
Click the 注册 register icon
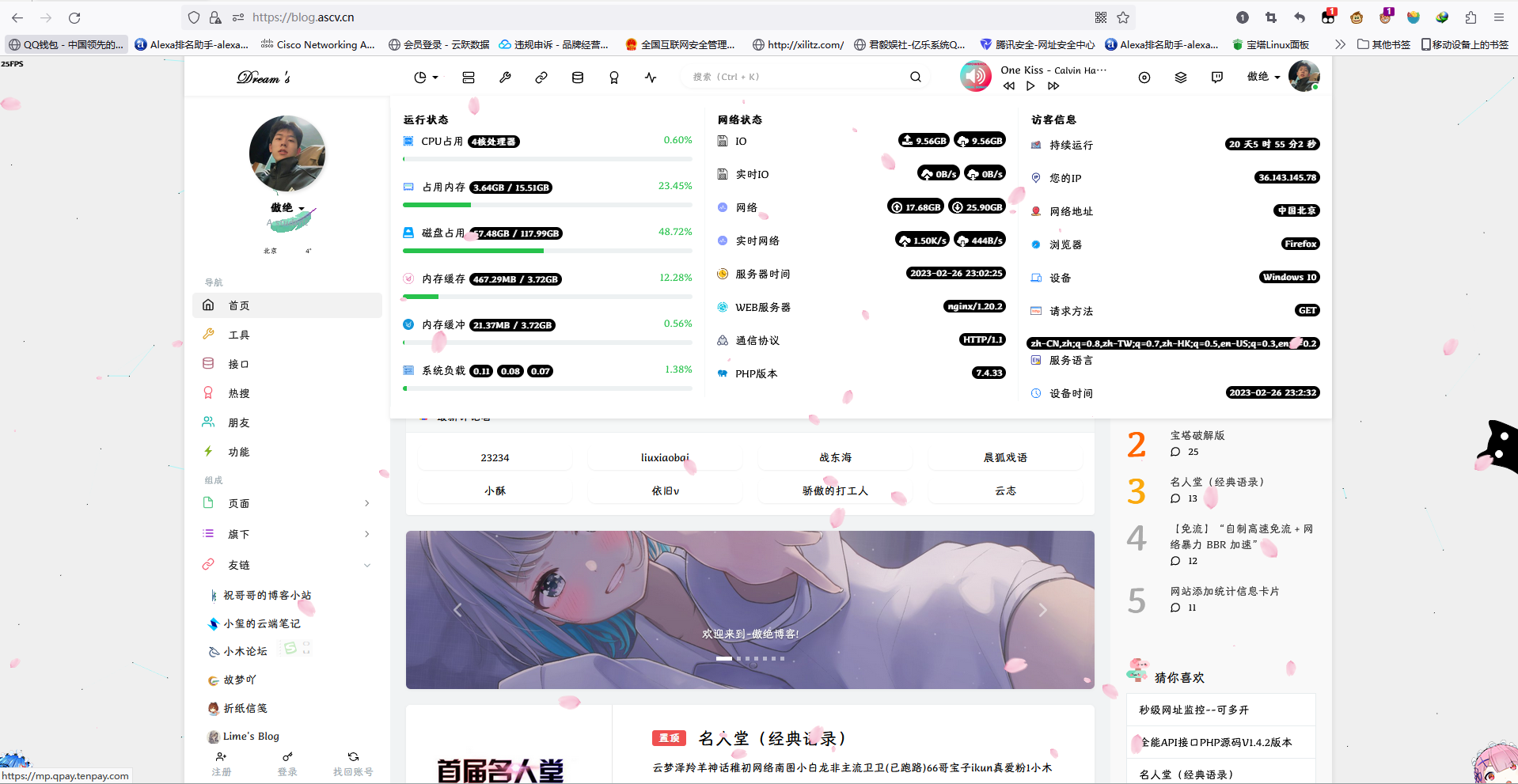coord(222,757)
